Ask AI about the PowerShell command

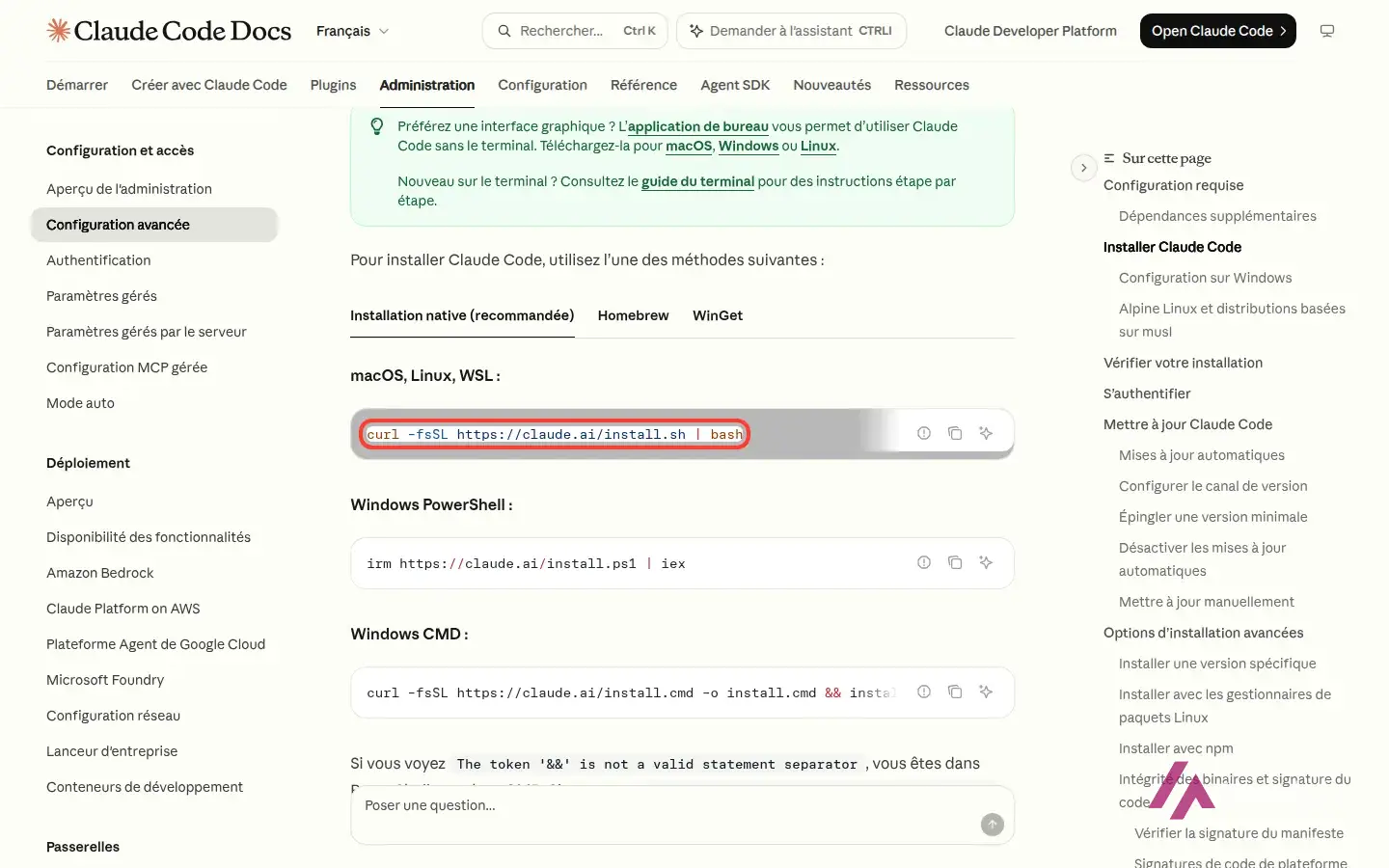pos(986,562)
